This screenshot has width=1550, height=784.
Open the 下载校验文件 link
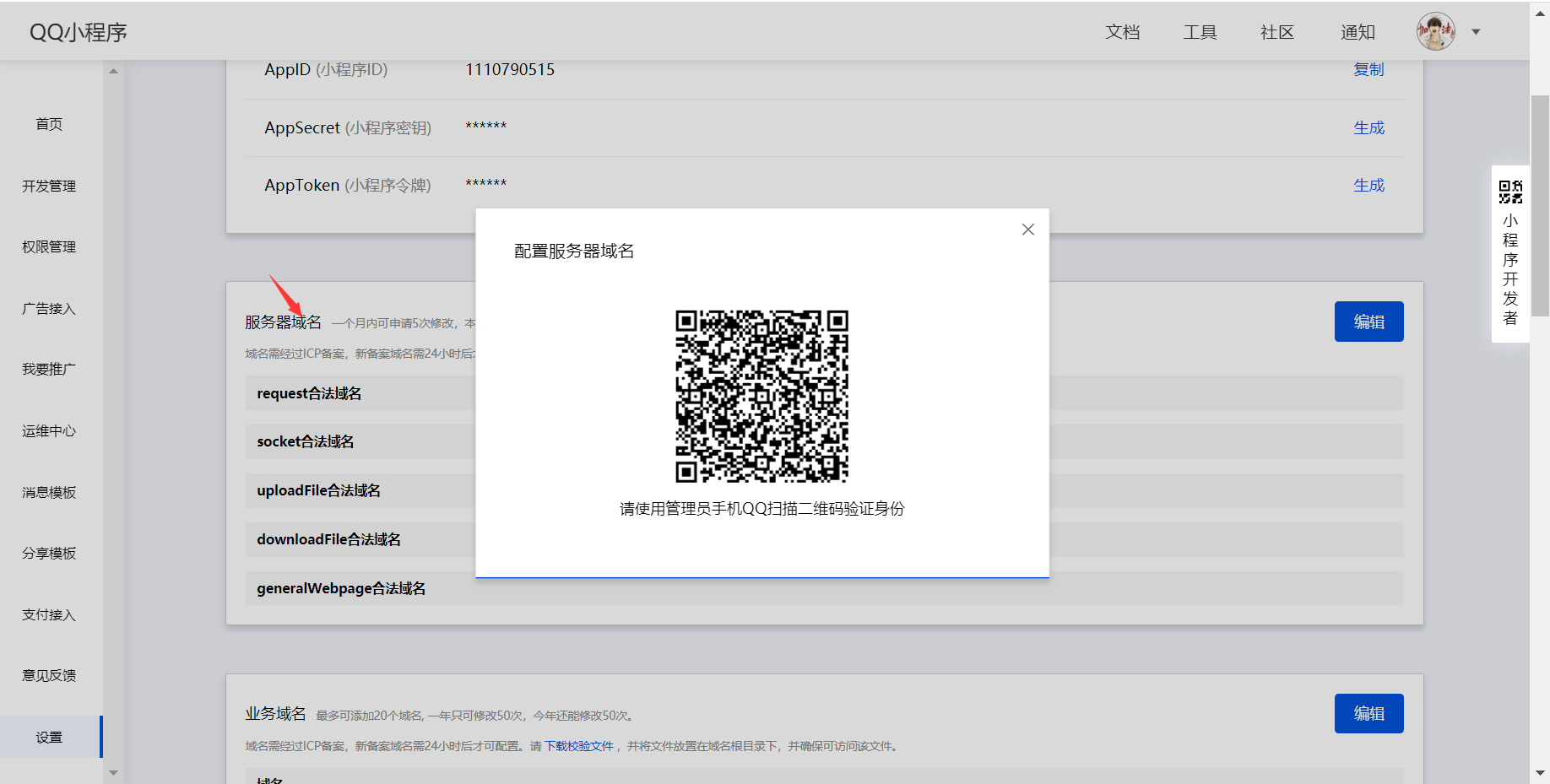click(578, 746)
